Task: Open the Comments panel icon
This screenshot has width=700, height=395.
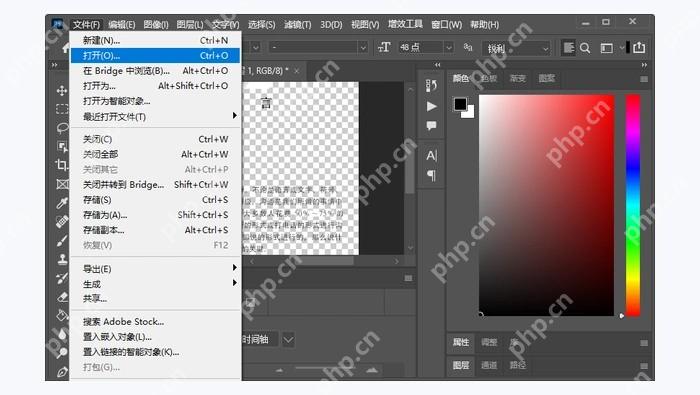Action: [x=431, y=125]
